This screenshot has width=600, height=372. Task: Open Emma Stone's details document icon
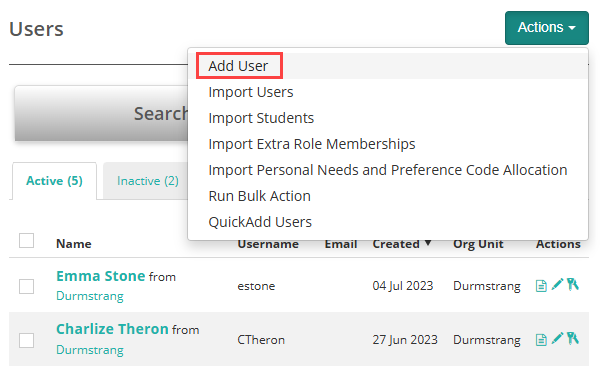point(541,286)
